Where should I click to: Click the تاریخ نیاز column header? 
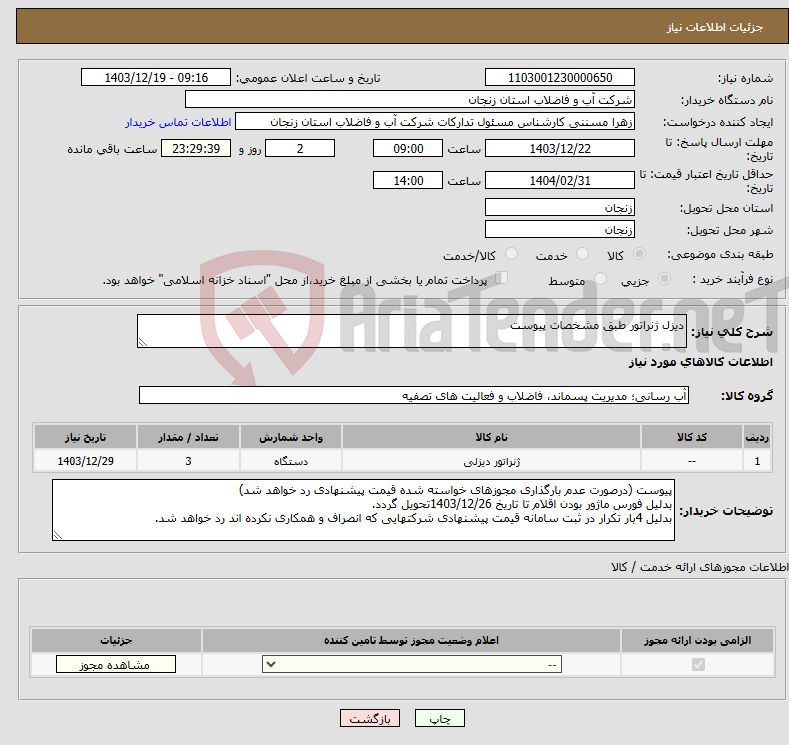(x=86, y=437)
